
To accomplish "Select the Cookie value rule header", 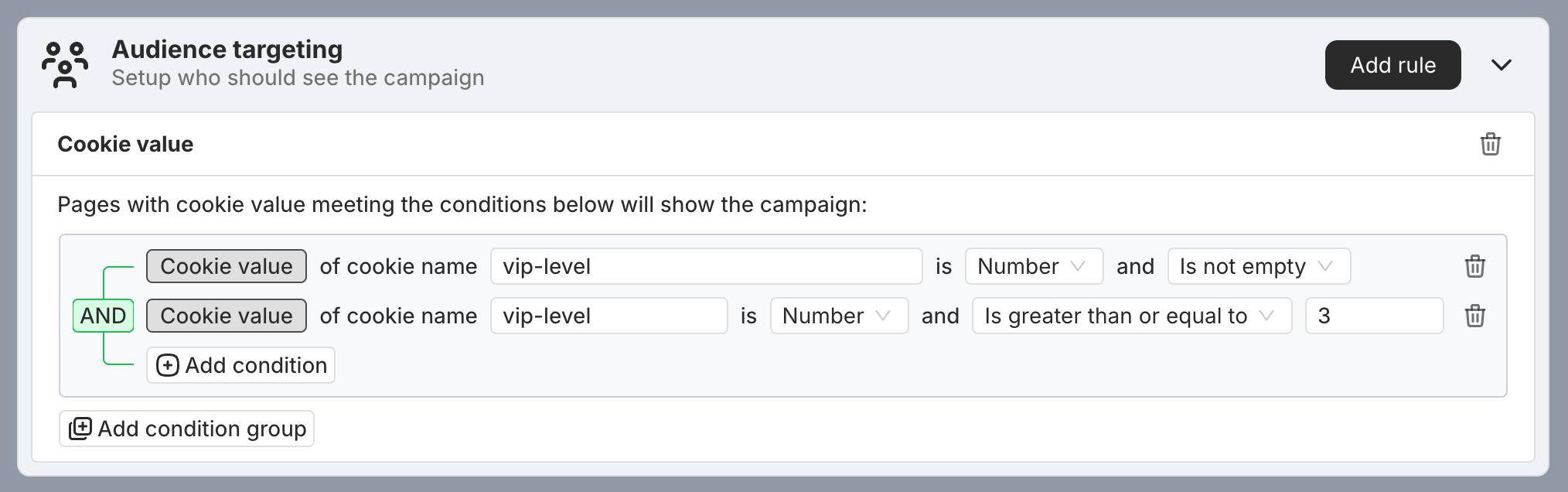I will (124, 144).
